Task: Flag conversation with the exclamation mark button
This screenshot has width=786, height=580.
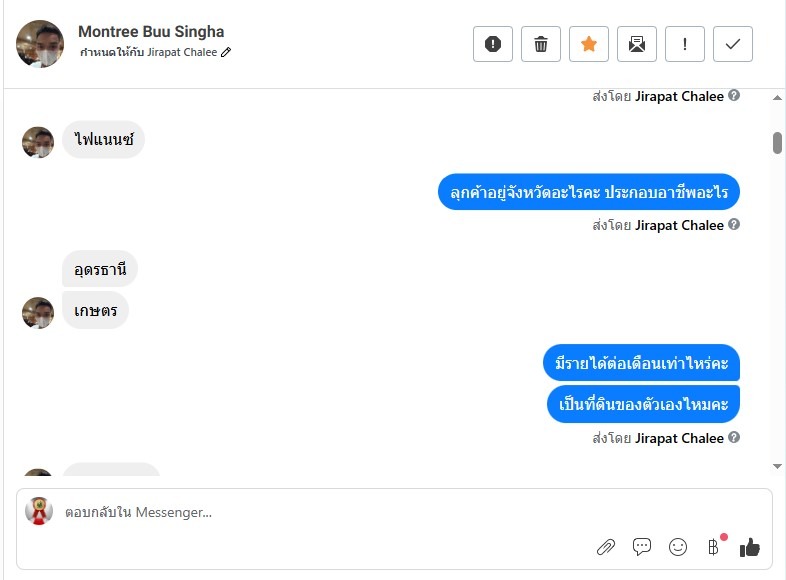Action: coord(685,44)
